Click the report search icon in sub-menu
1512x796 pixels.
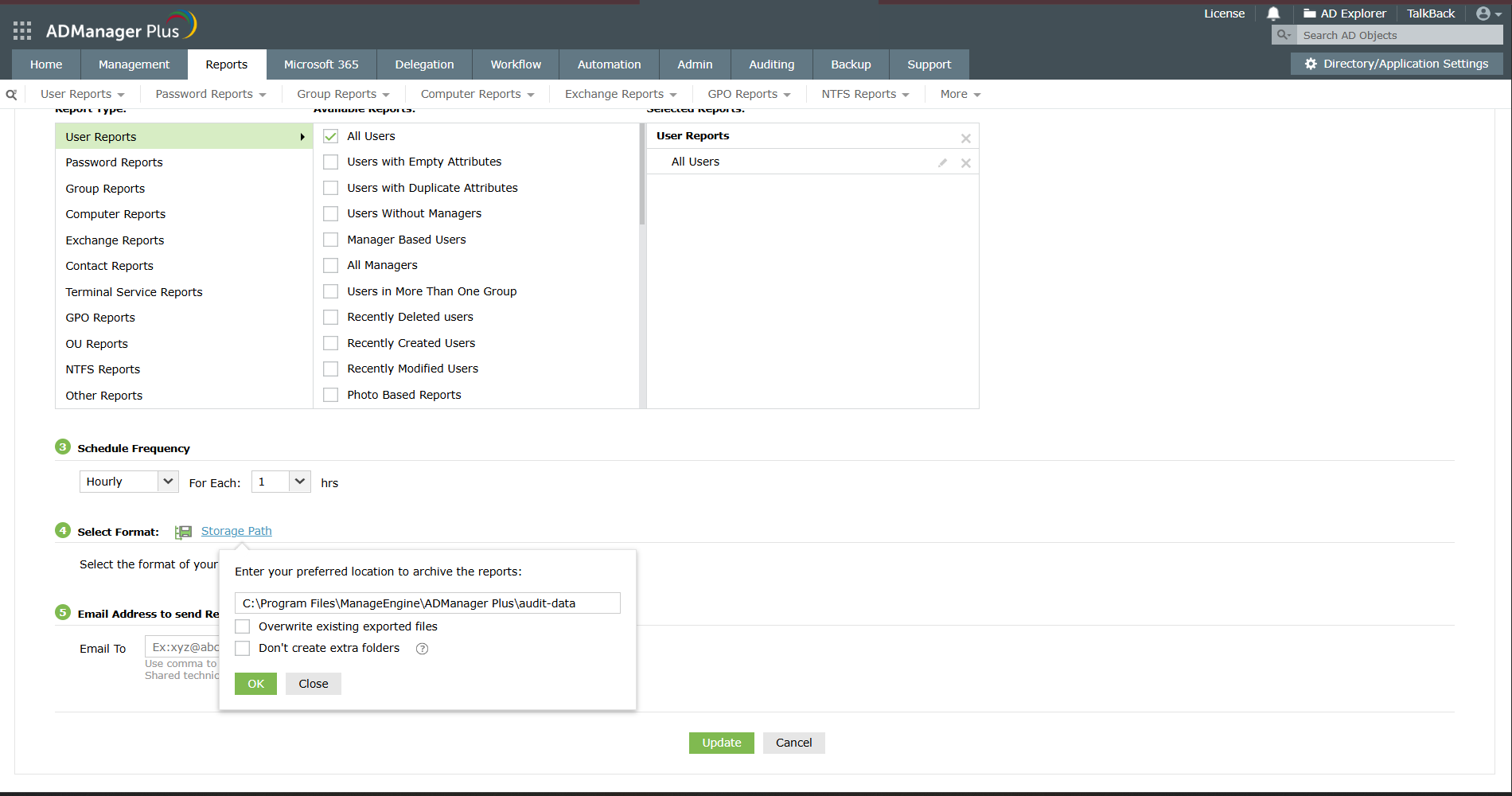coord(11,95)
